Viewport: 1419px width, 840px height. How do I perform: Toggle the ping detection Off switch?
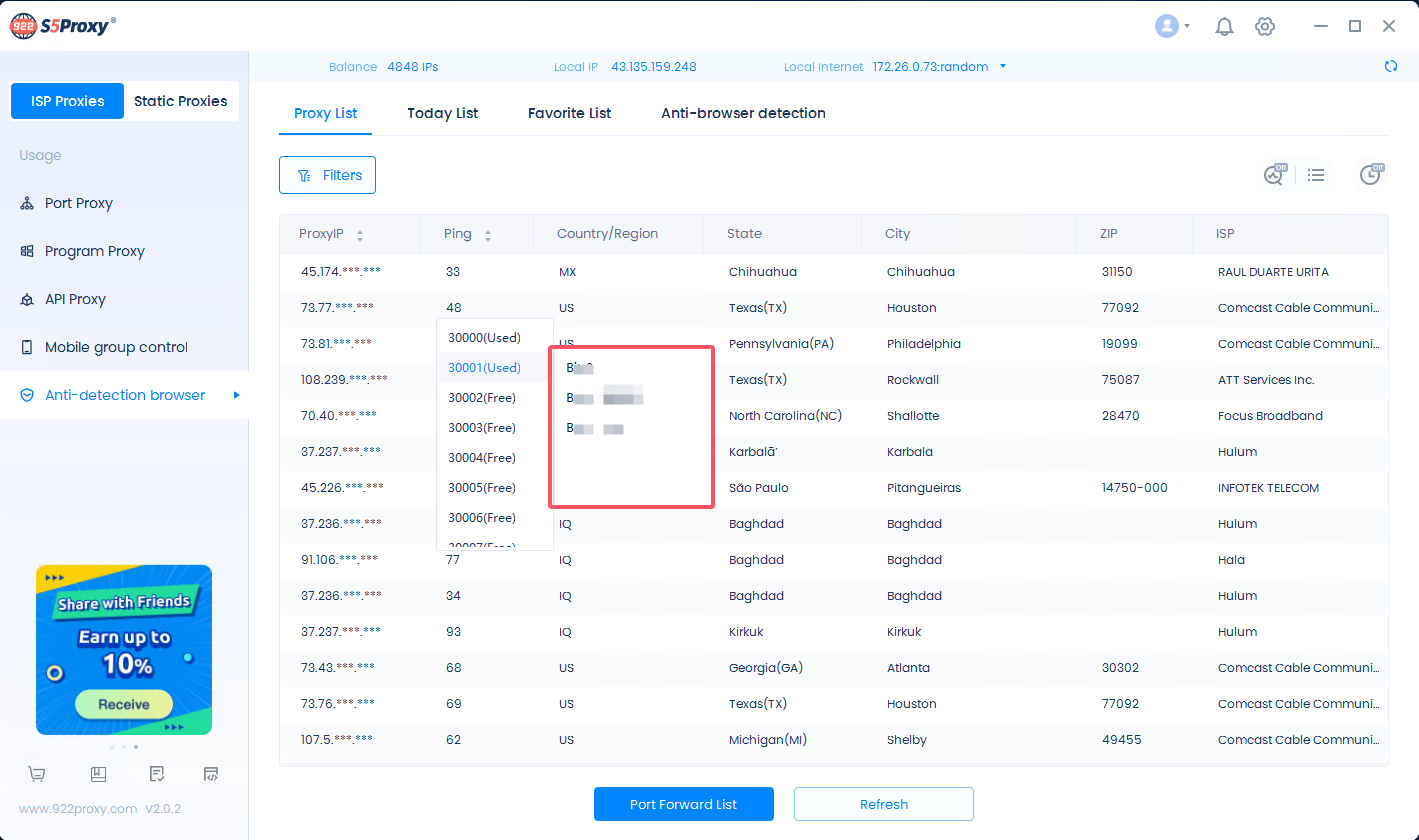click(1274, 175)
